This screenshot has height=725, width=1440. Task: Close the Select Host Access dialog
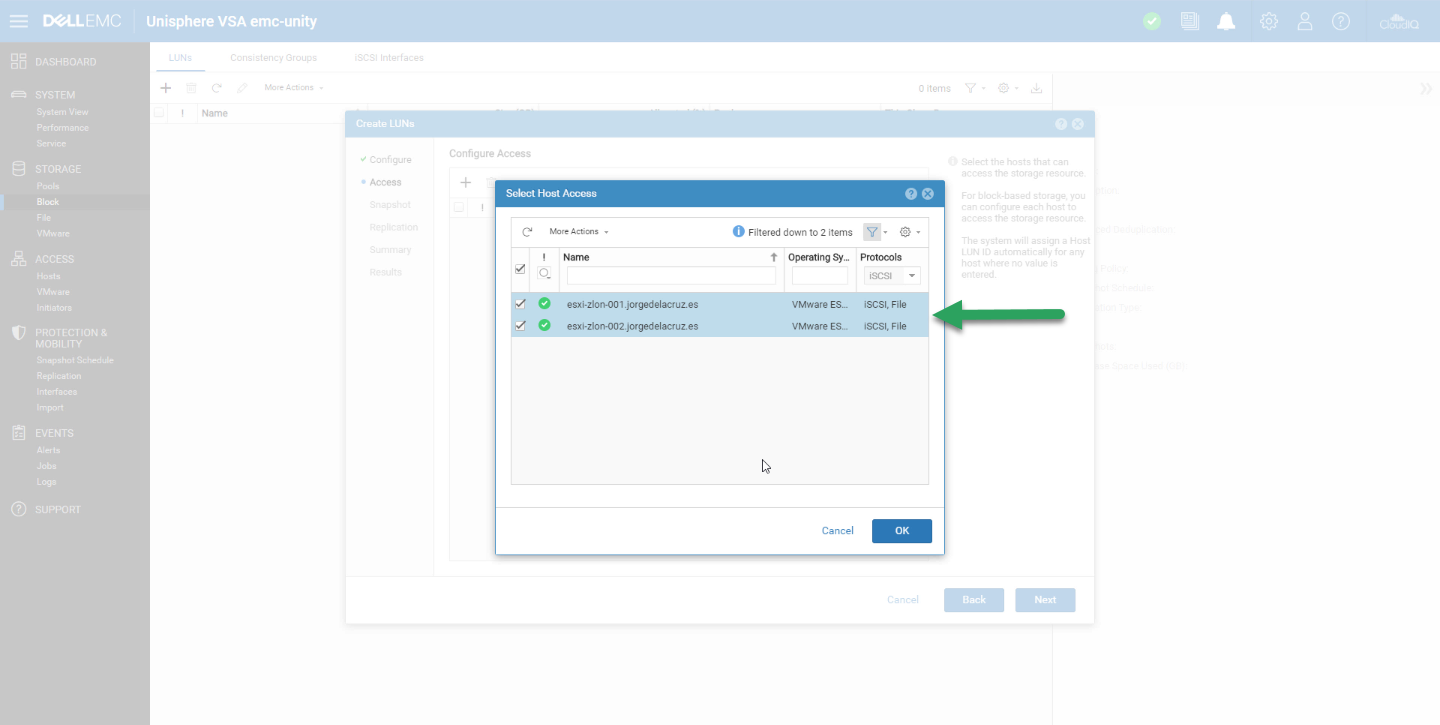tap(927, 194)
